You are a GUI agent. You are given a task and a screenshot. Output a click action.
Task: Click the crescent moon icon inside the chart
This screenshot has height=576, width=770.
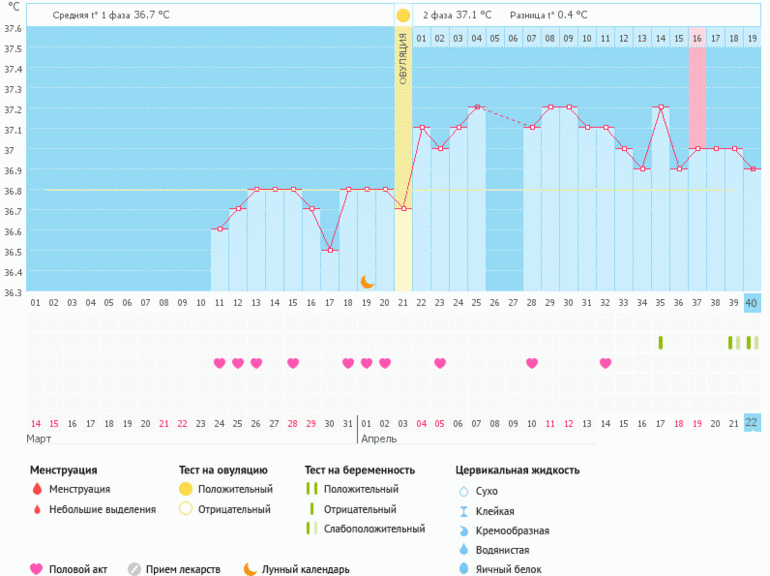(367, 282)
